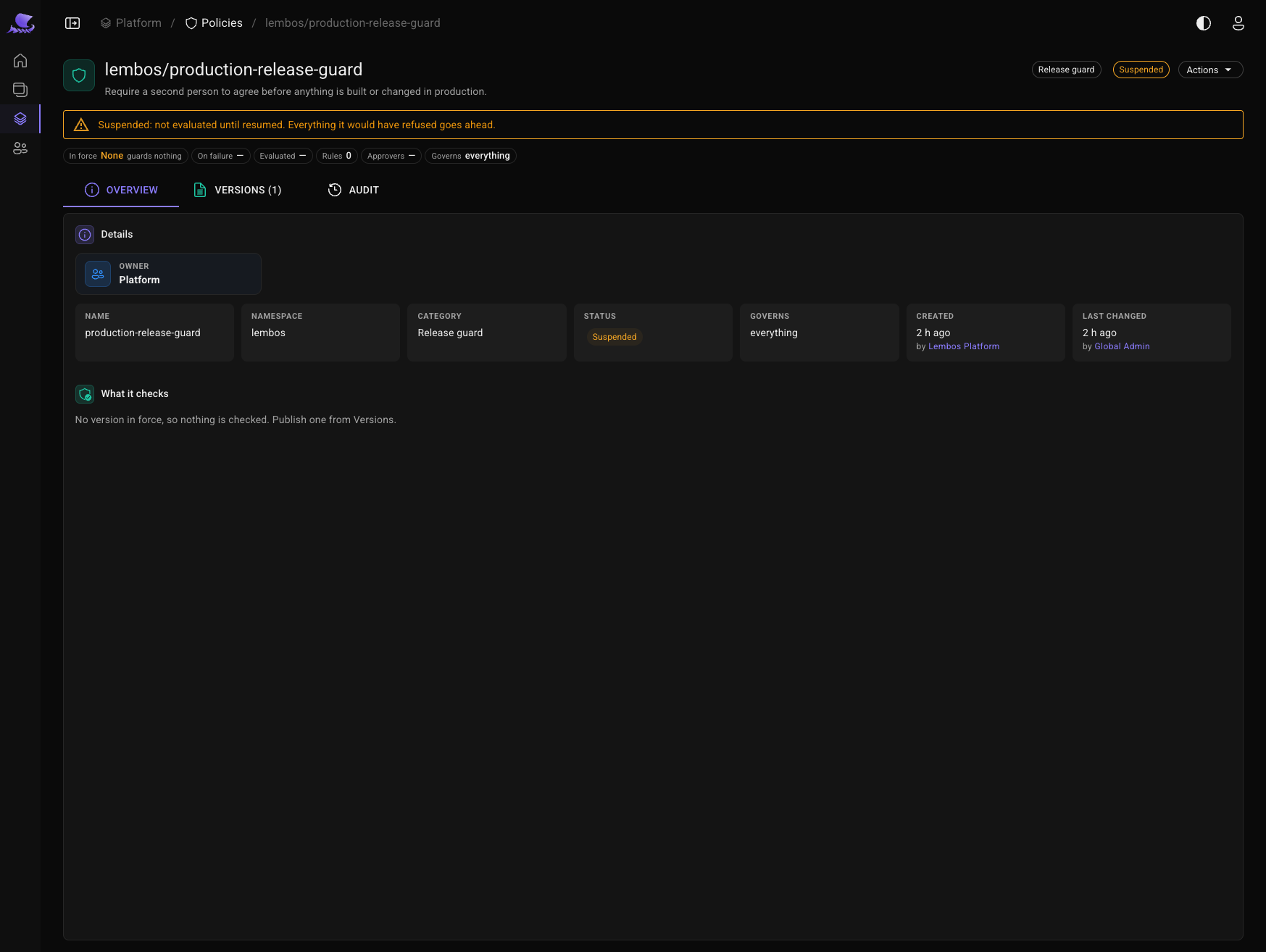
Task: Click the lembos namespace value
Action: (x=268, y=333)
